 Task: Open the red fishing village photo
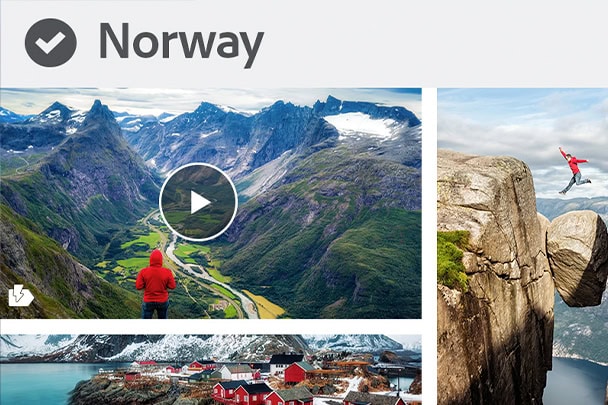click(x=211, y=370)
